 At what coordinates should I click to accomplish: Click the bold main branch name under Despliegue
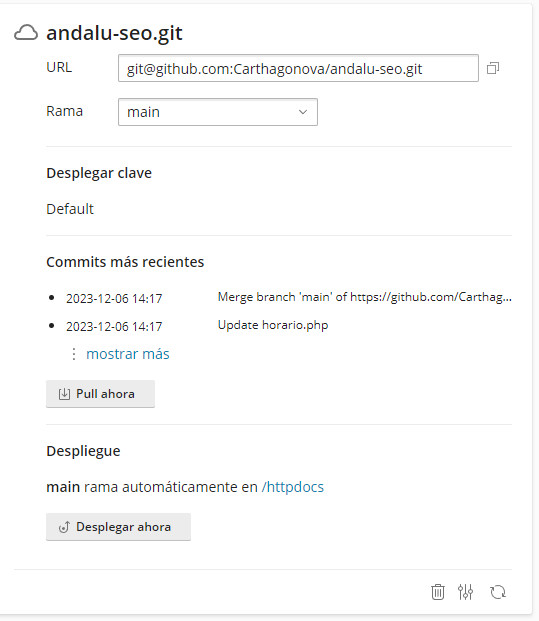pos(63,487)
